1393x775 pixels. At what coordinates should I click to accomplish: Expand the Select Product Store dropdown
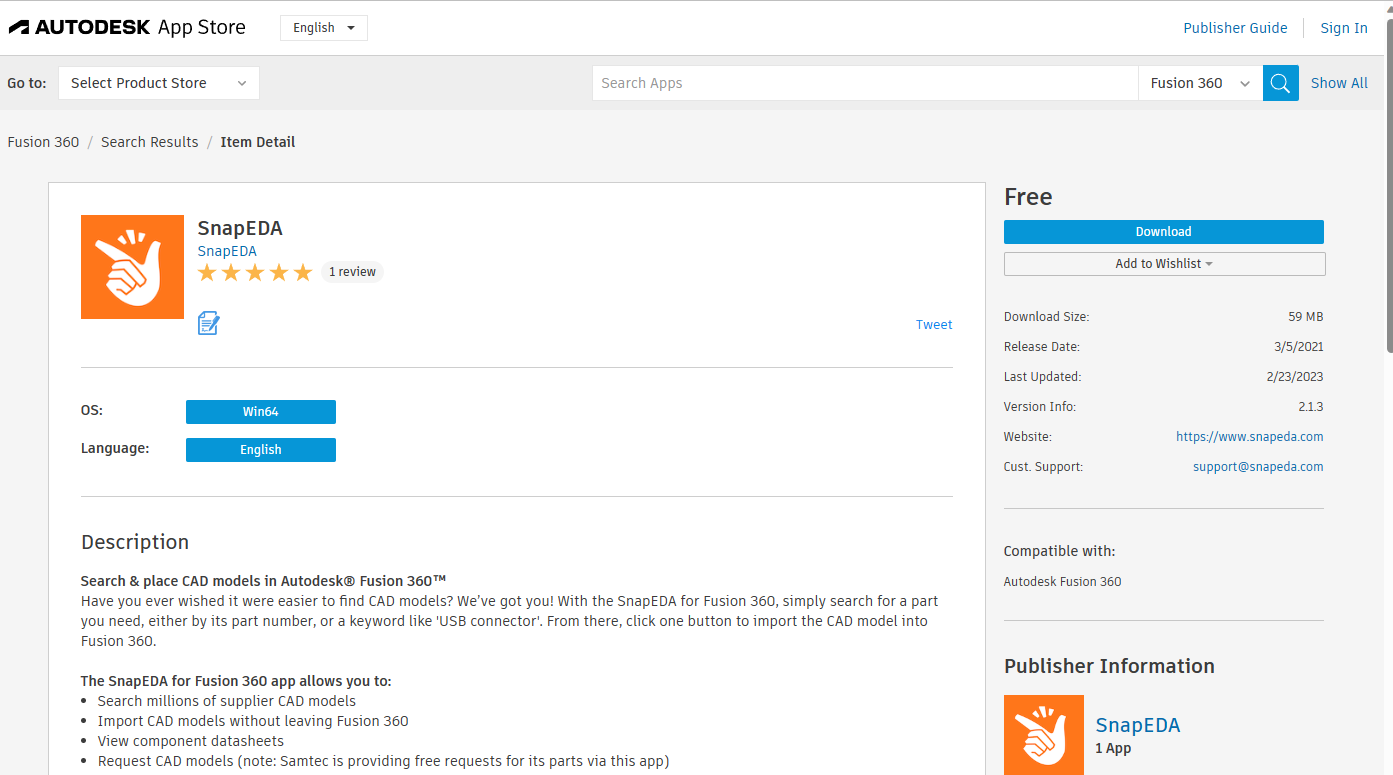159,83
